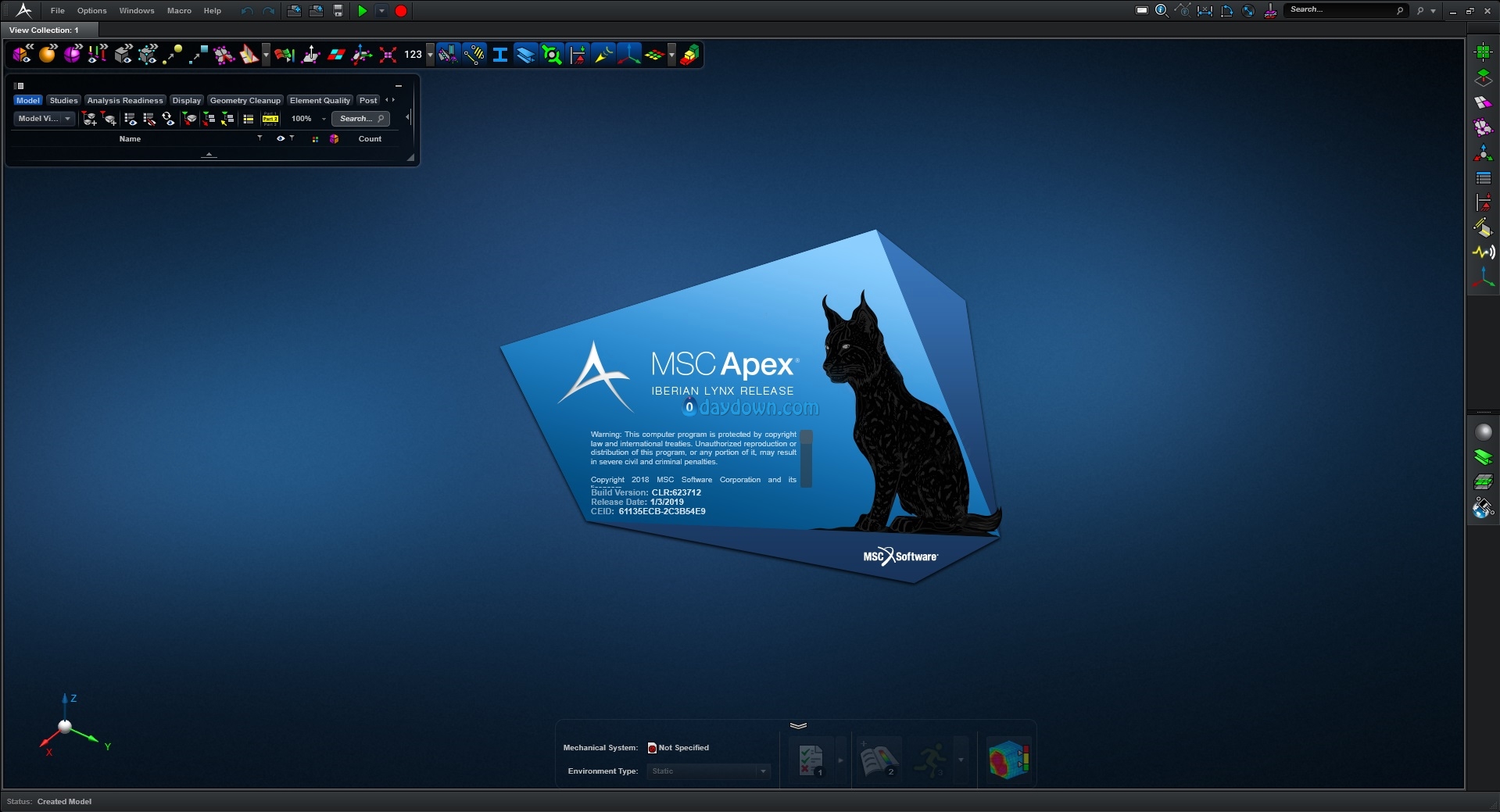This screenshot has width=1500, height=812.
Task: Select the magenta-dotted mesh tool in top toolbar
Action: coord(224,54)
